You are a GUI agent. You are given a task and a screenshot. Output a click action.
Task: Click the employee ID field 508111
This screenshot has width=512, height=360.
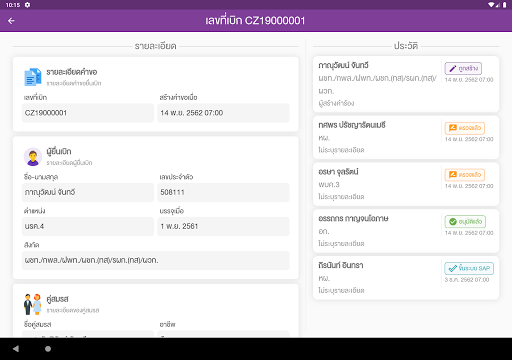tap(223, 192)
